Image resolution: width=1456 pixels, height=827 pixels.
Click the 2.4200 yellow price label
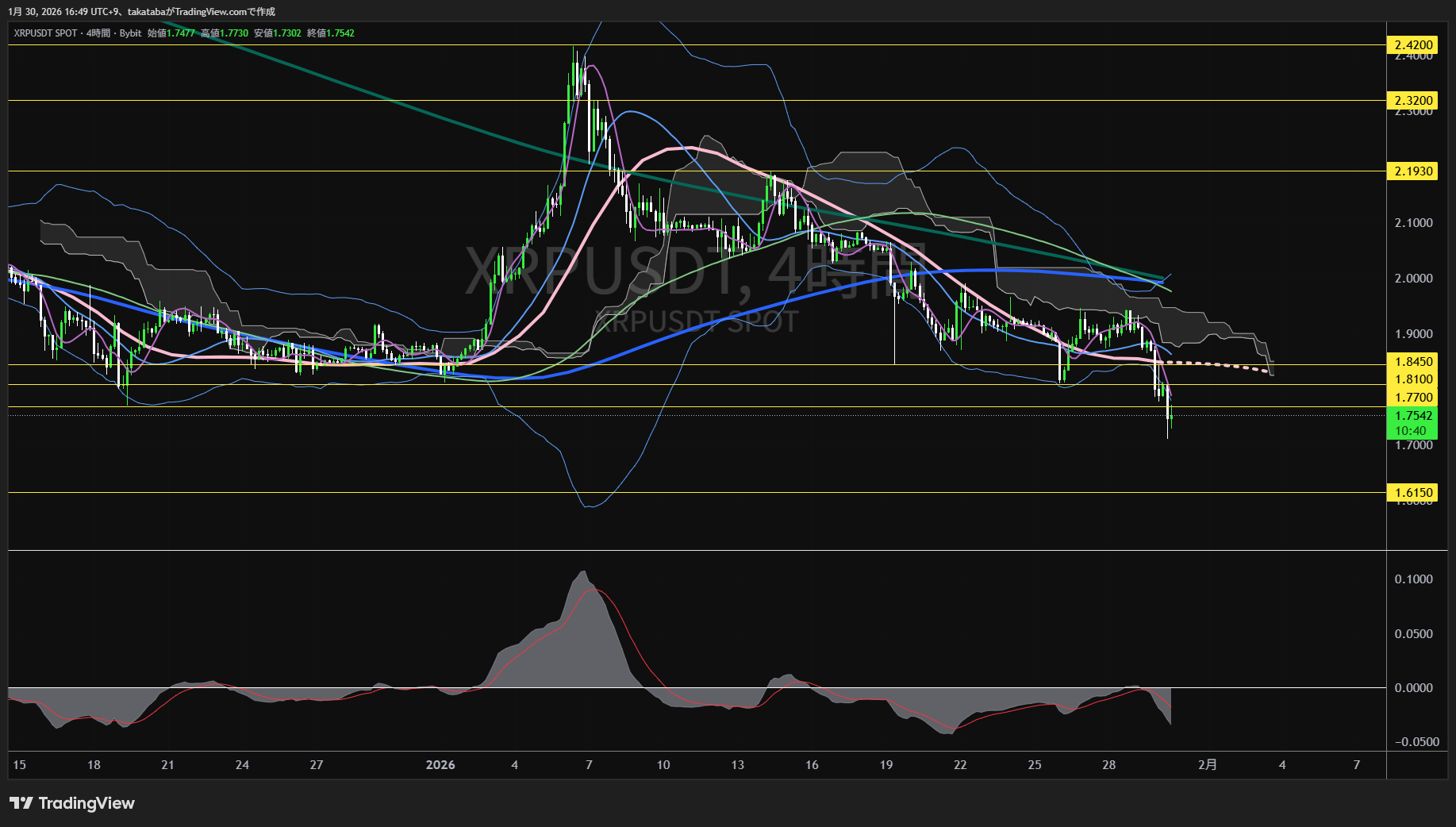(1413, 45)
